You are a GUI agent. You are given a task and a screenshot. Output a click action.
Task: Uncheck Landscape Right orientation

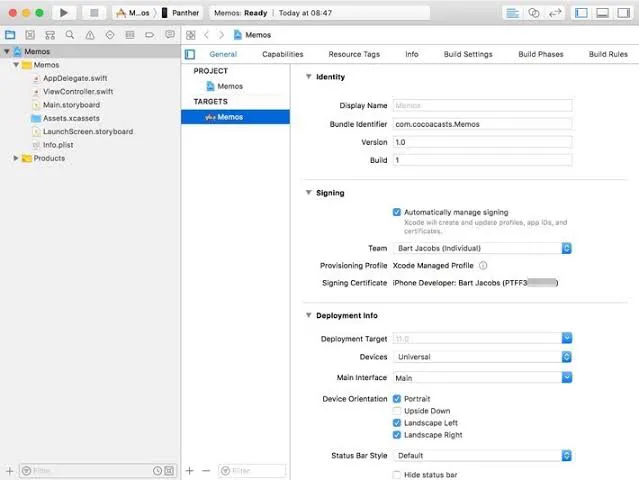(x=397, y=435)
